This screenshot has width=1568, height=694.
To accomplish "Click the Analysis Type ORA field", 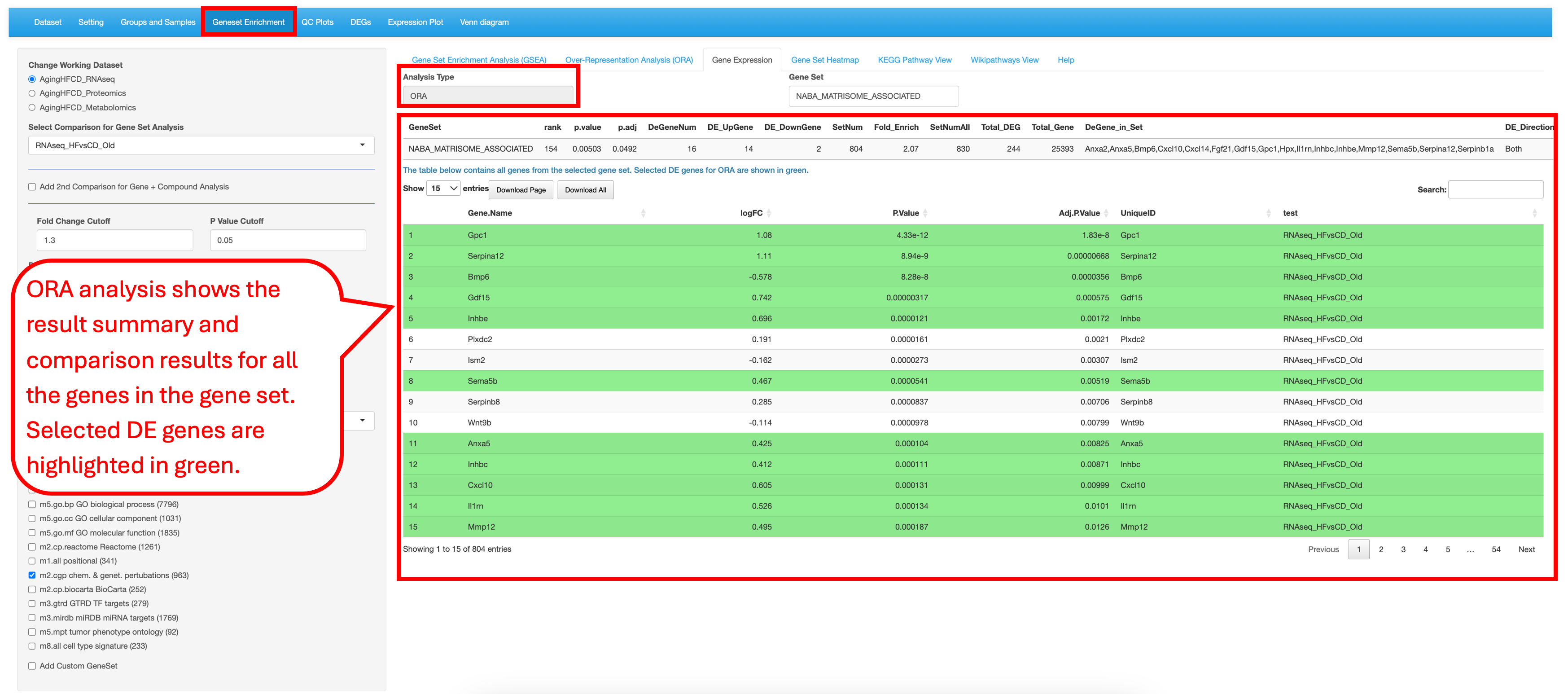I will (487, 96).
